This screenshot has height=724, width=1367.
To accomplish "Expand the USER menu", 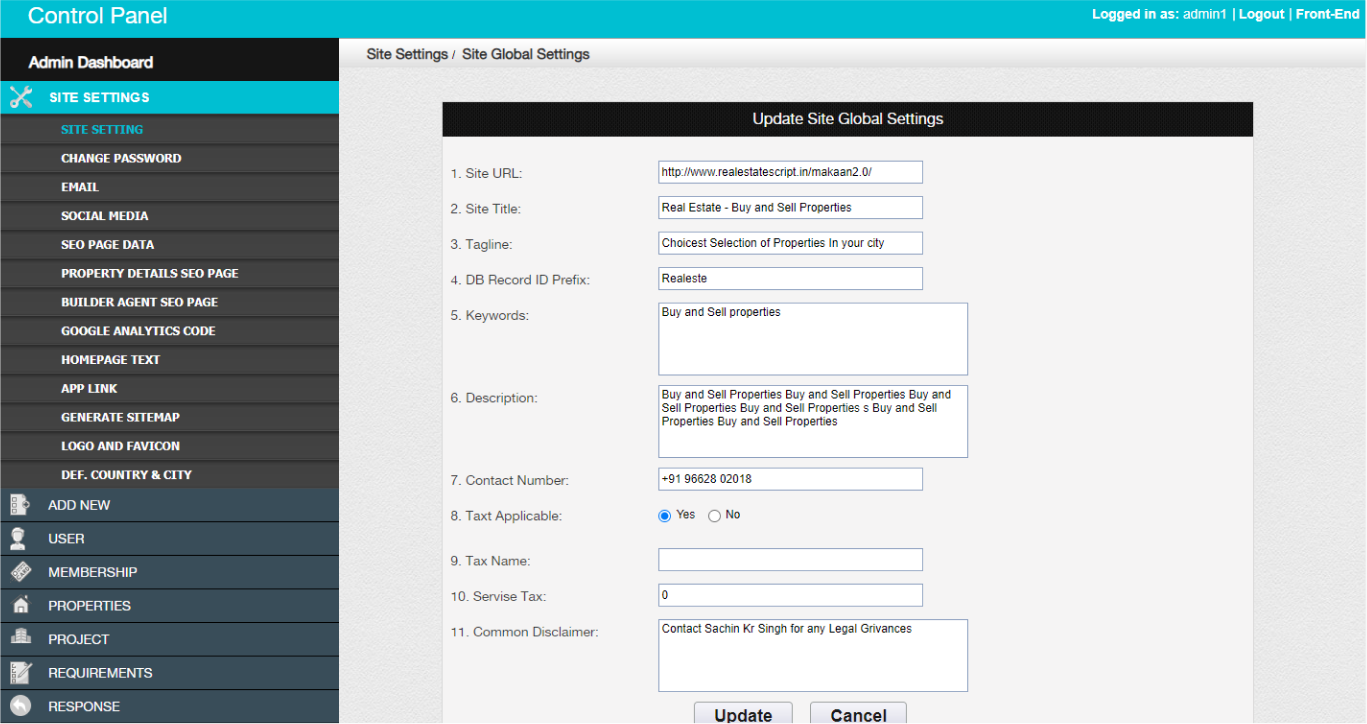I will (x=170, y=539).
